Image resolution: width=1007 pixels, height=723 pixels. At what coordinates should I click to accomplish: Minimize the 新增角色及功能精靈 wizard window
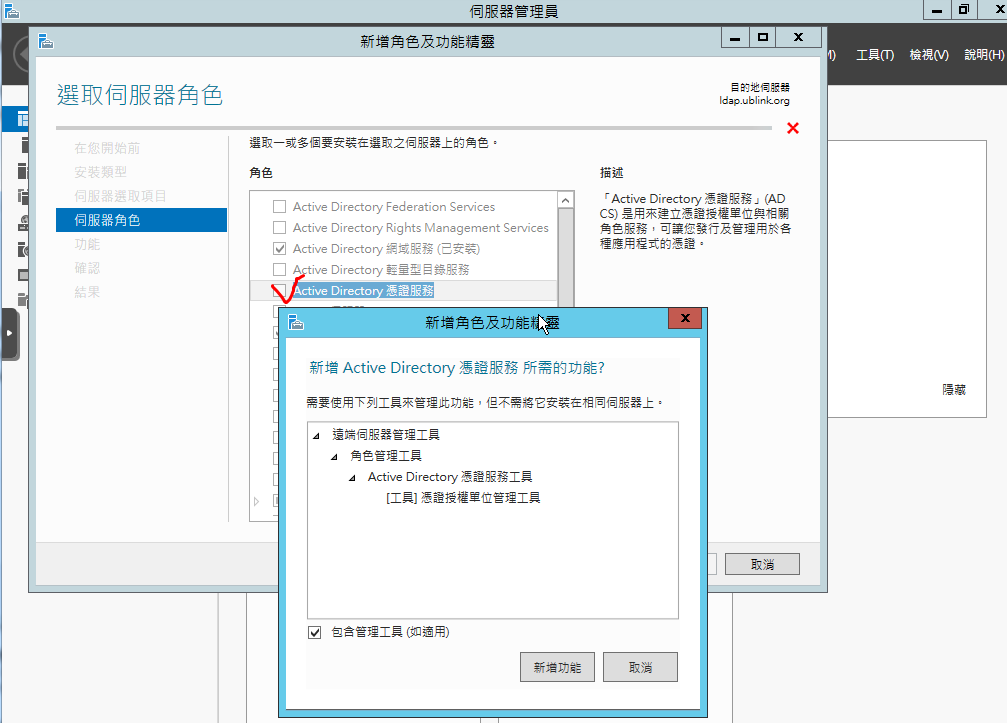pos(735,37)
